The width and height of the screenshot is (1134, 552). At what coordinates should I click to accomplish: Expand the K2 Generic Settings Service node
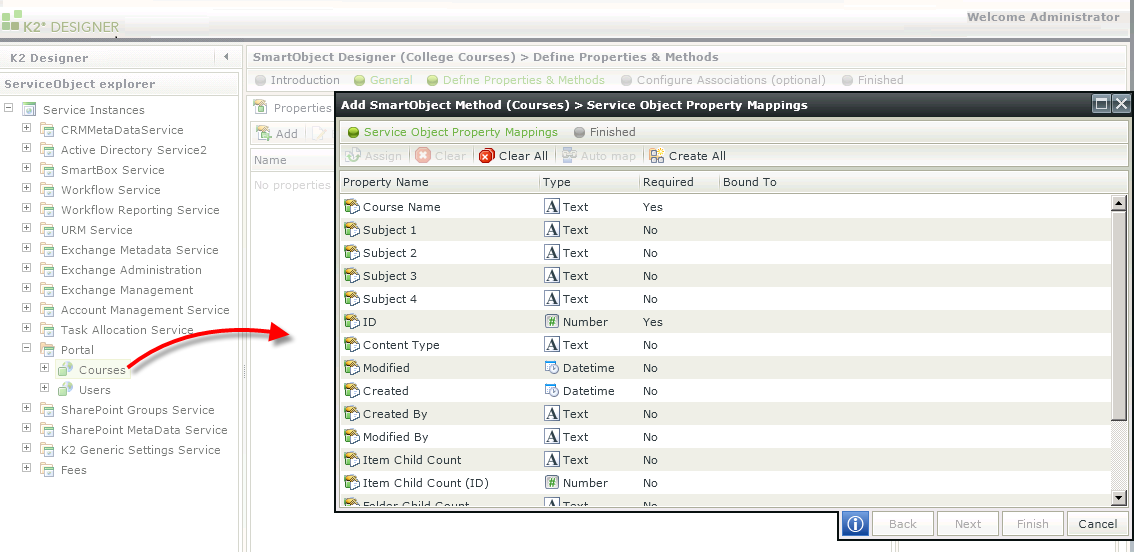tap(27, 448)
